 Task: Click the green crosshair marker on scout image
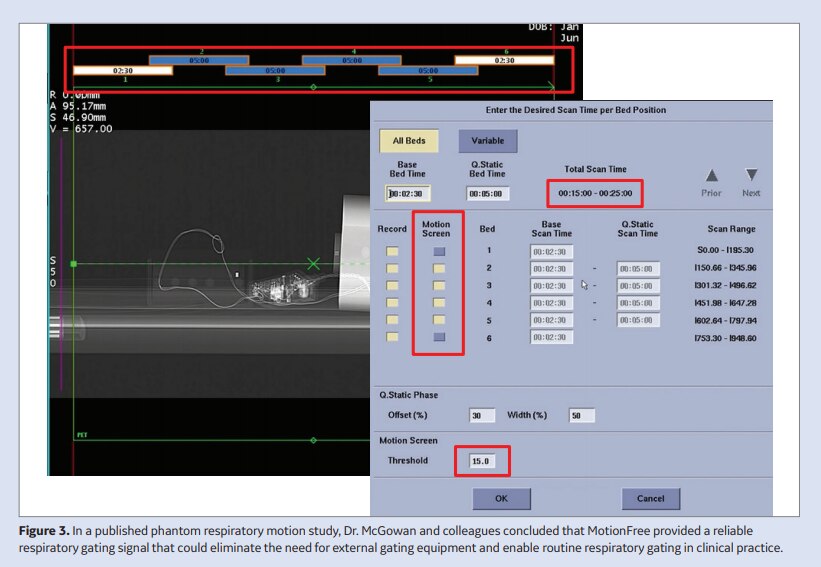(314, 264)
